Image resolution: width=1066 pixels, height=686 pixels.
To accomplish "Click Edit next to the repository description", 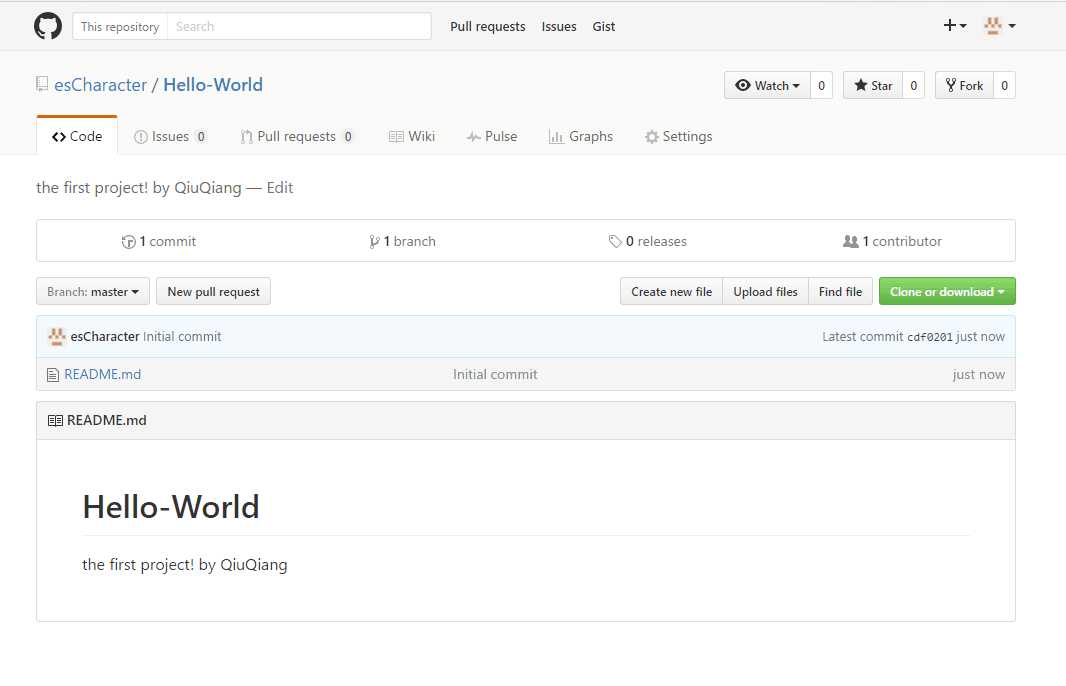I will [x=279, y=188].
